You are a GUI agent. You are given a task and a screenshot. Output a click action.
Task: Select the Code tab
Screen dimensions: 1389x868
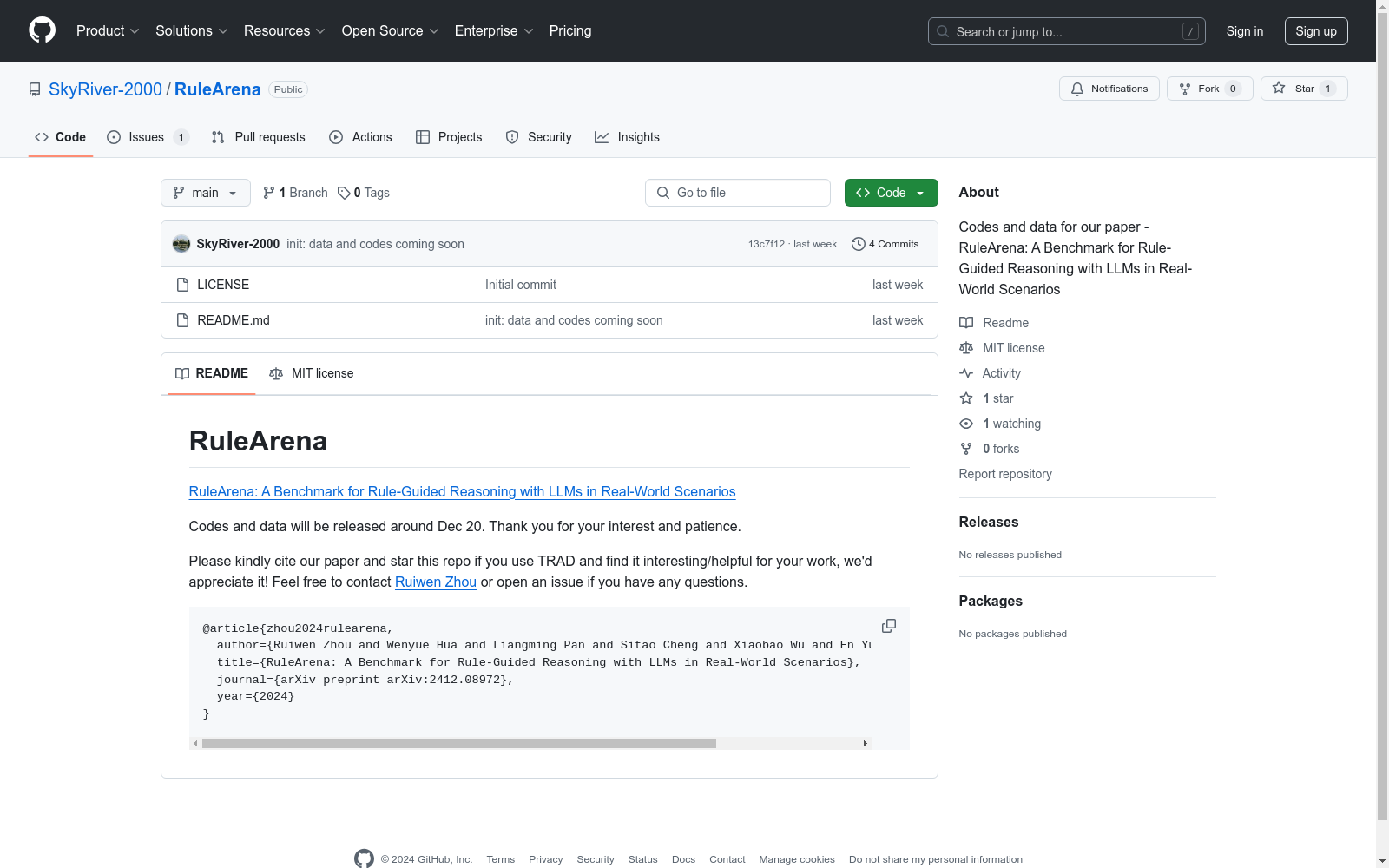click(x=60, y=137)
